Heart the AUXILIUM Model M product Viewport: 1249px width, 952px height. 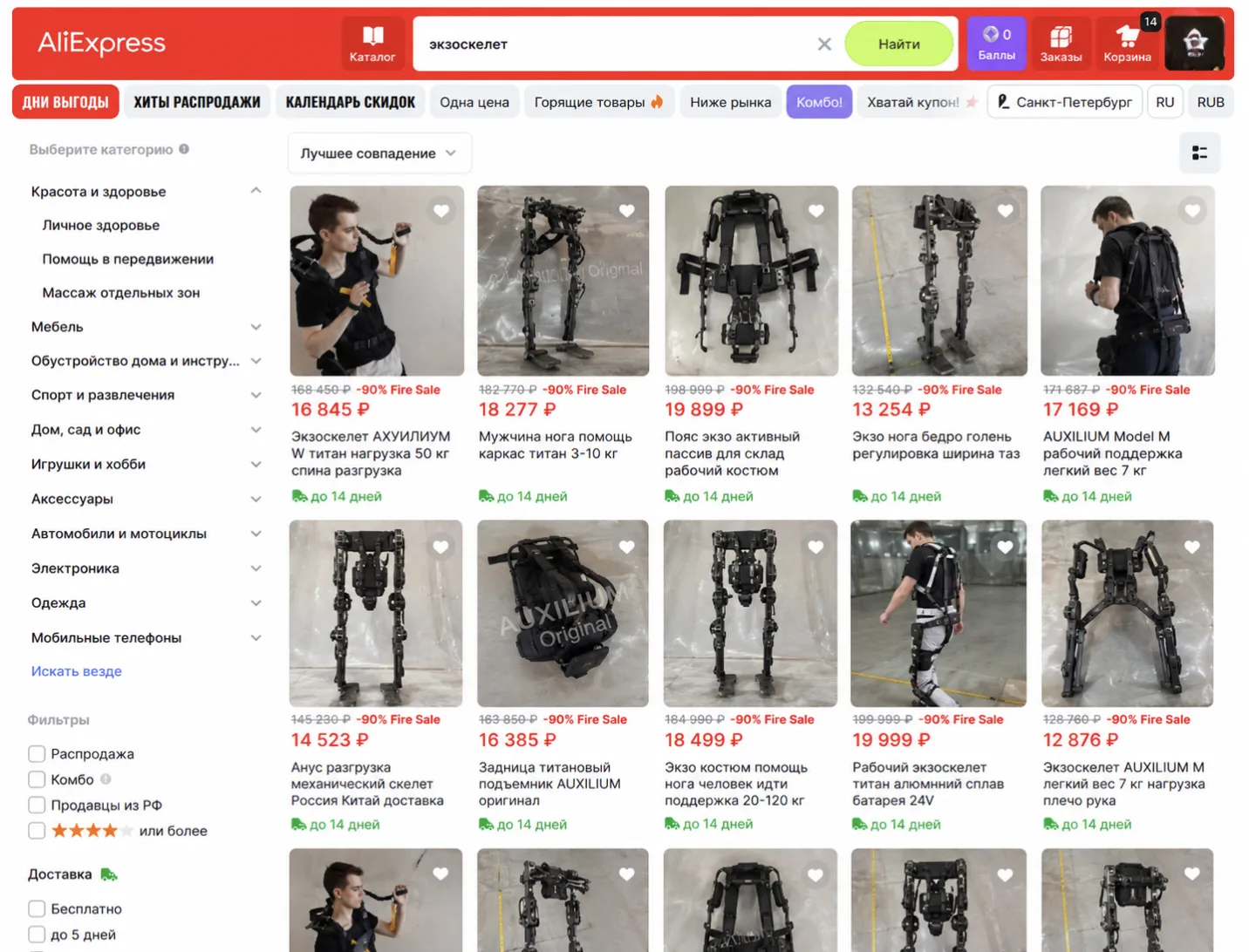tap(1192, 211)
